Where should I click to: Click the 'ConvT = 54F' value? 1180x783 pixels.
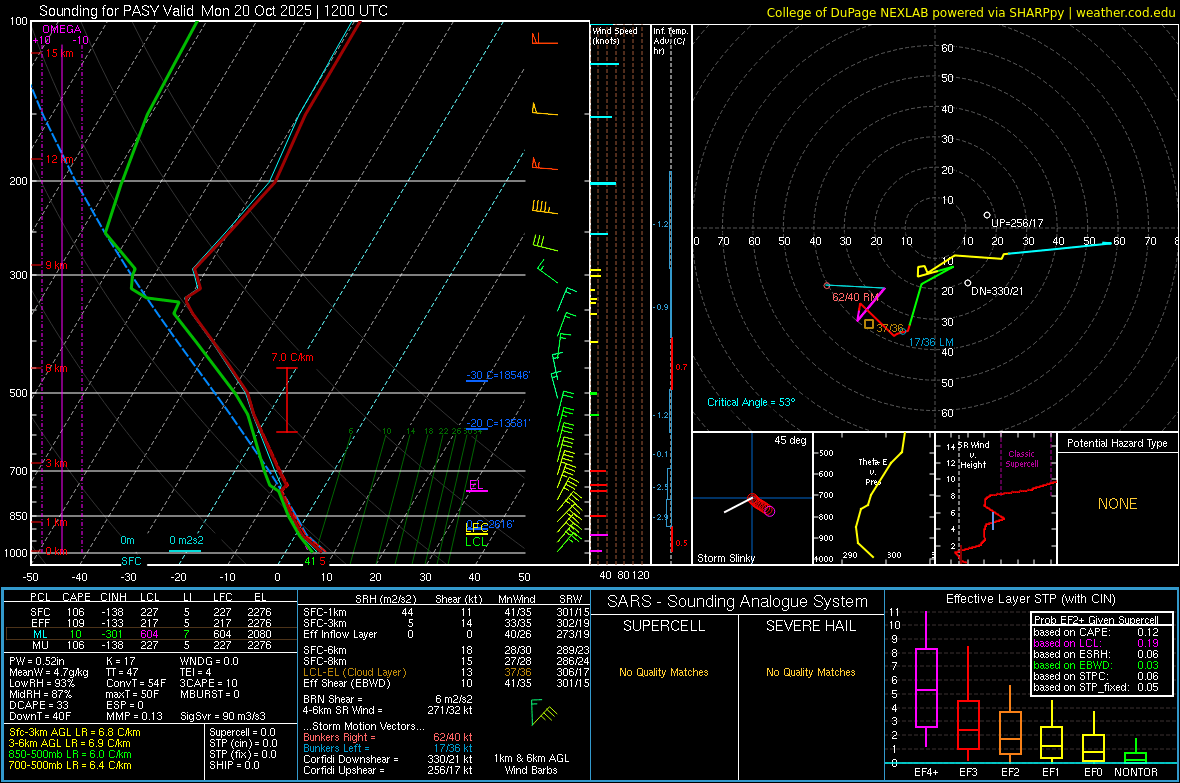click(x=136, y=683)
